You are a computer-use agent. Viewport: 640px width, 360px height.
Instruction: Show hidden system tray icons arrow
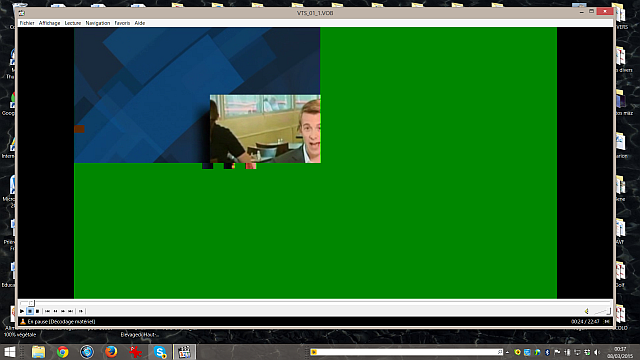[507, 352]
